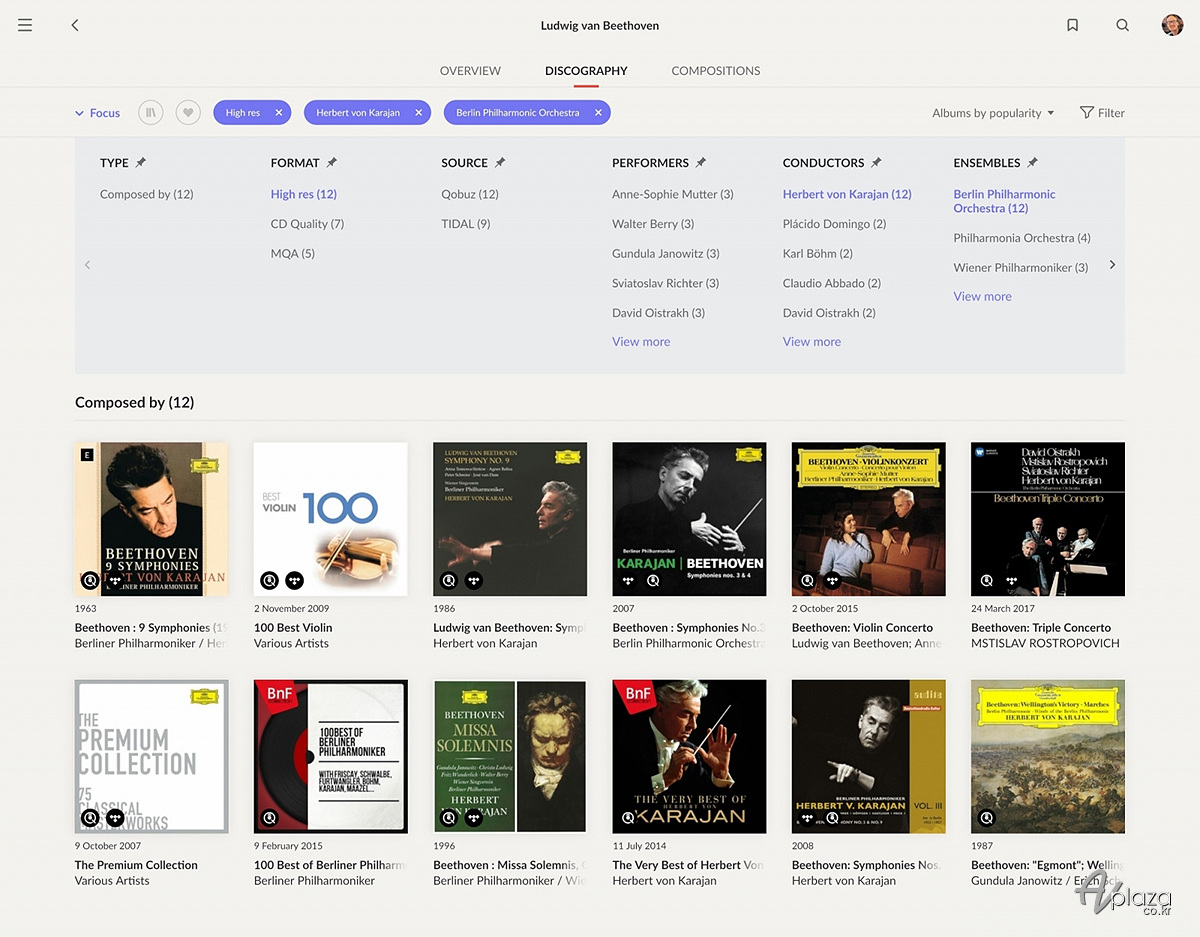Open Karajan Vol. III Symphonies cover
Viewport: 1200px width, 937px height.
pos(869,757)
